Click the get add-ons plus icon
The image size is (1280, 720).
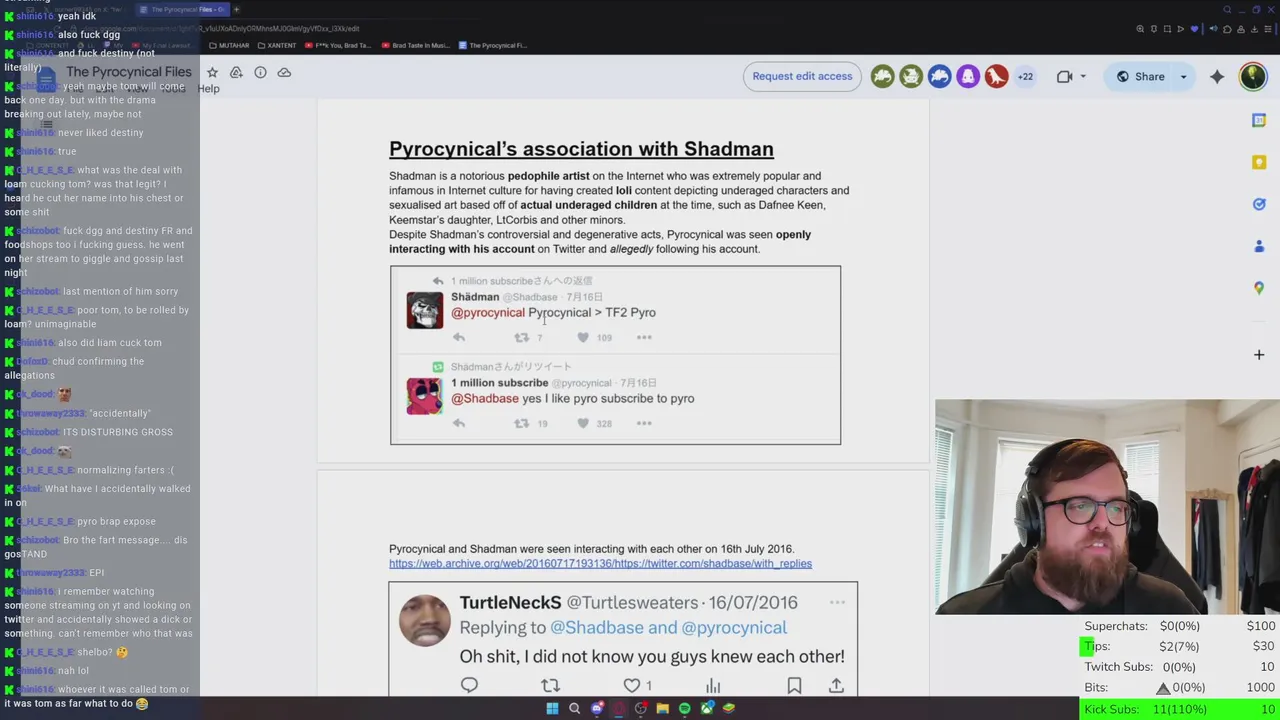pyautogui.click(x=1259, y=354)
